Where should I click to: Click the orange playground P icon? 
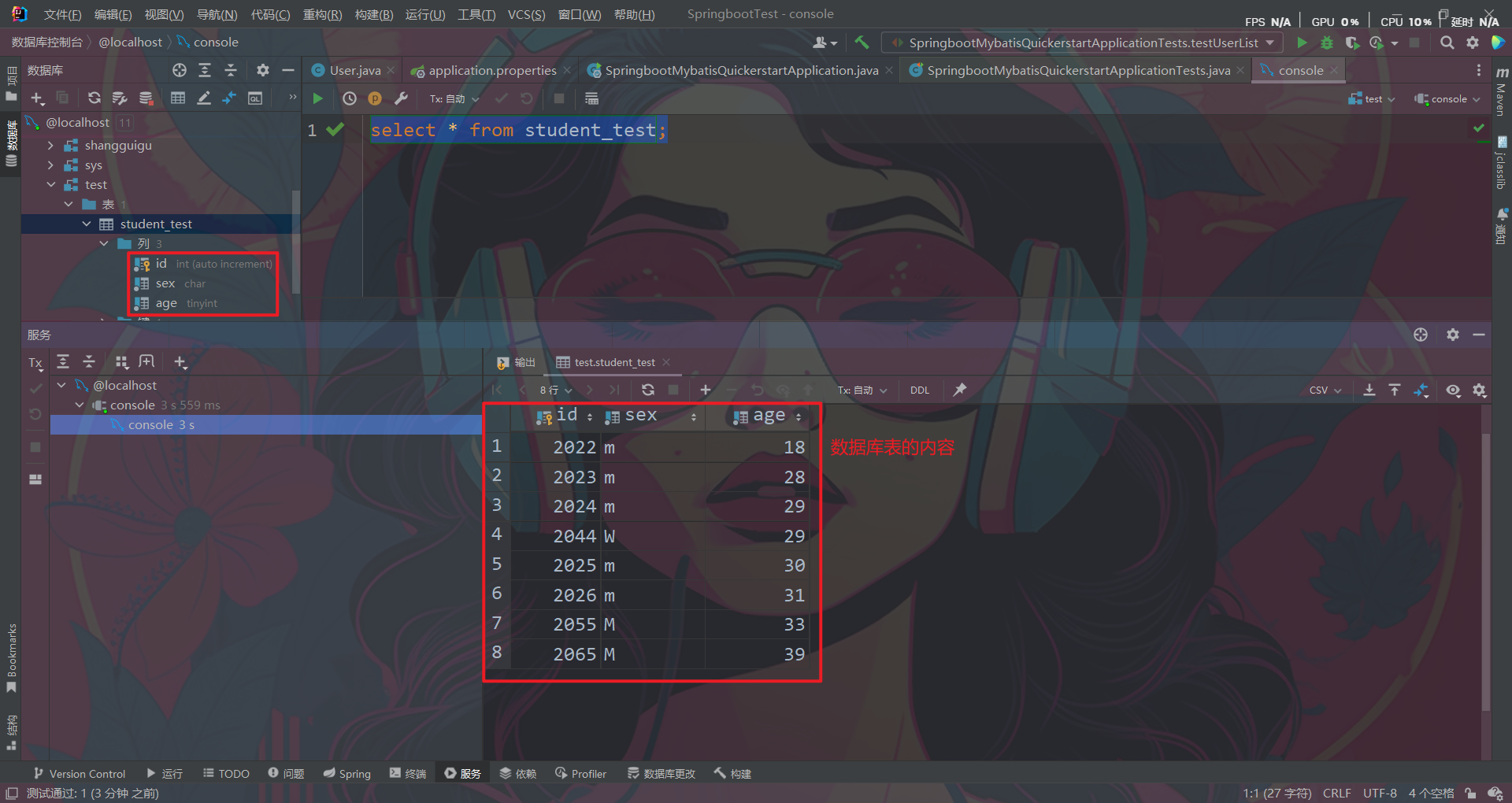(375, 98)
